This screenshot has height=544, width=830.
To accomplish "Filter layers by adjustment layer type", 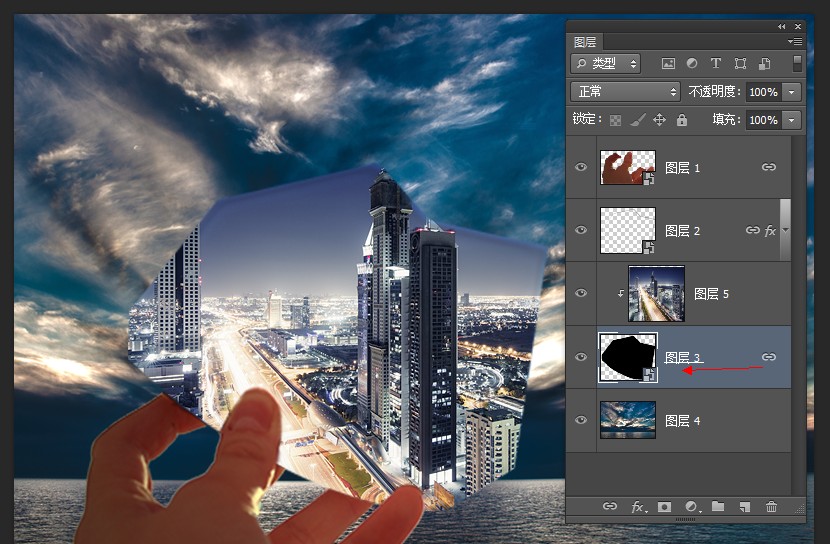I will click(x=692, y=64).
